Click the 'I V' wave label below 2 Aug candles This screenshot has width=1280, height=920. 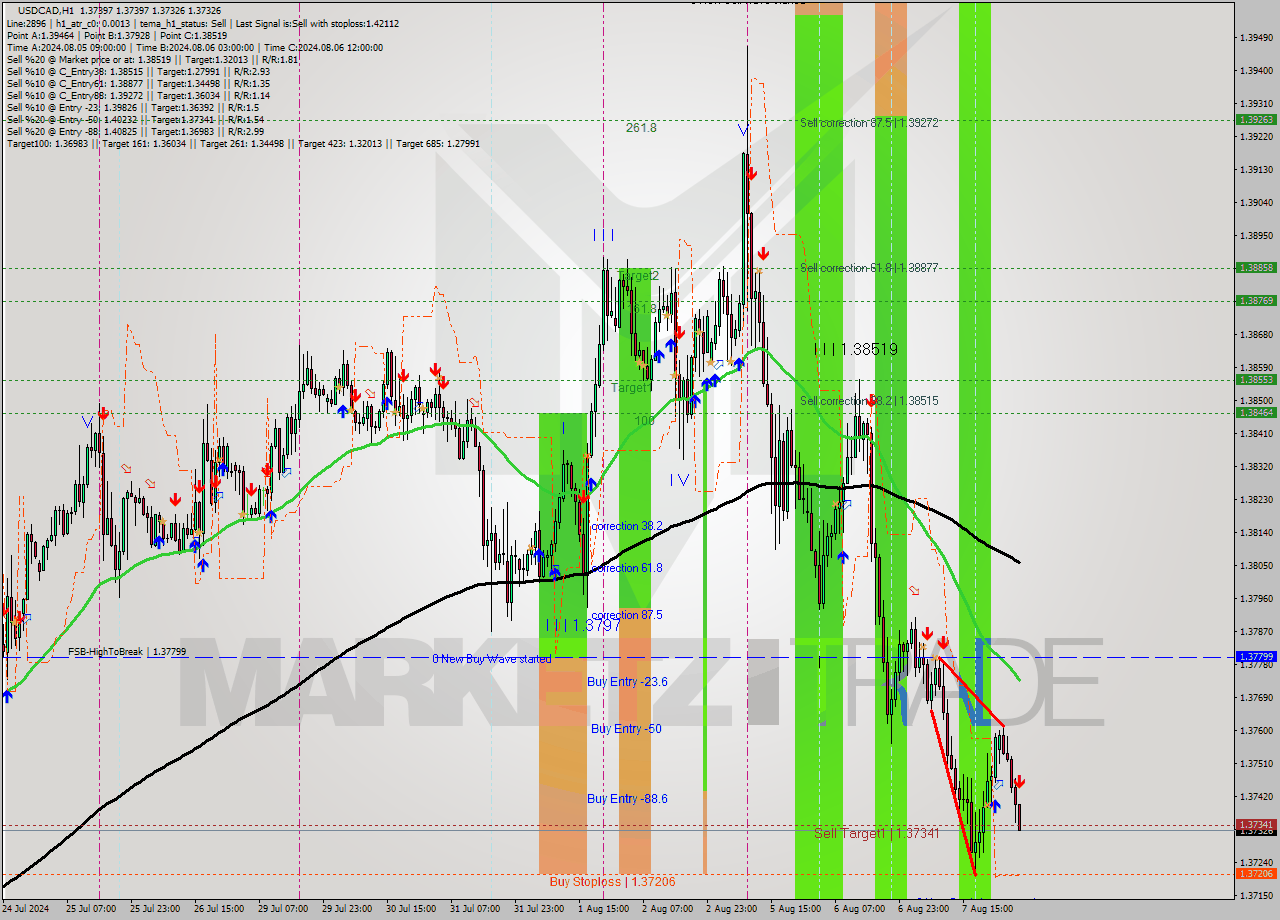(678, 480)
